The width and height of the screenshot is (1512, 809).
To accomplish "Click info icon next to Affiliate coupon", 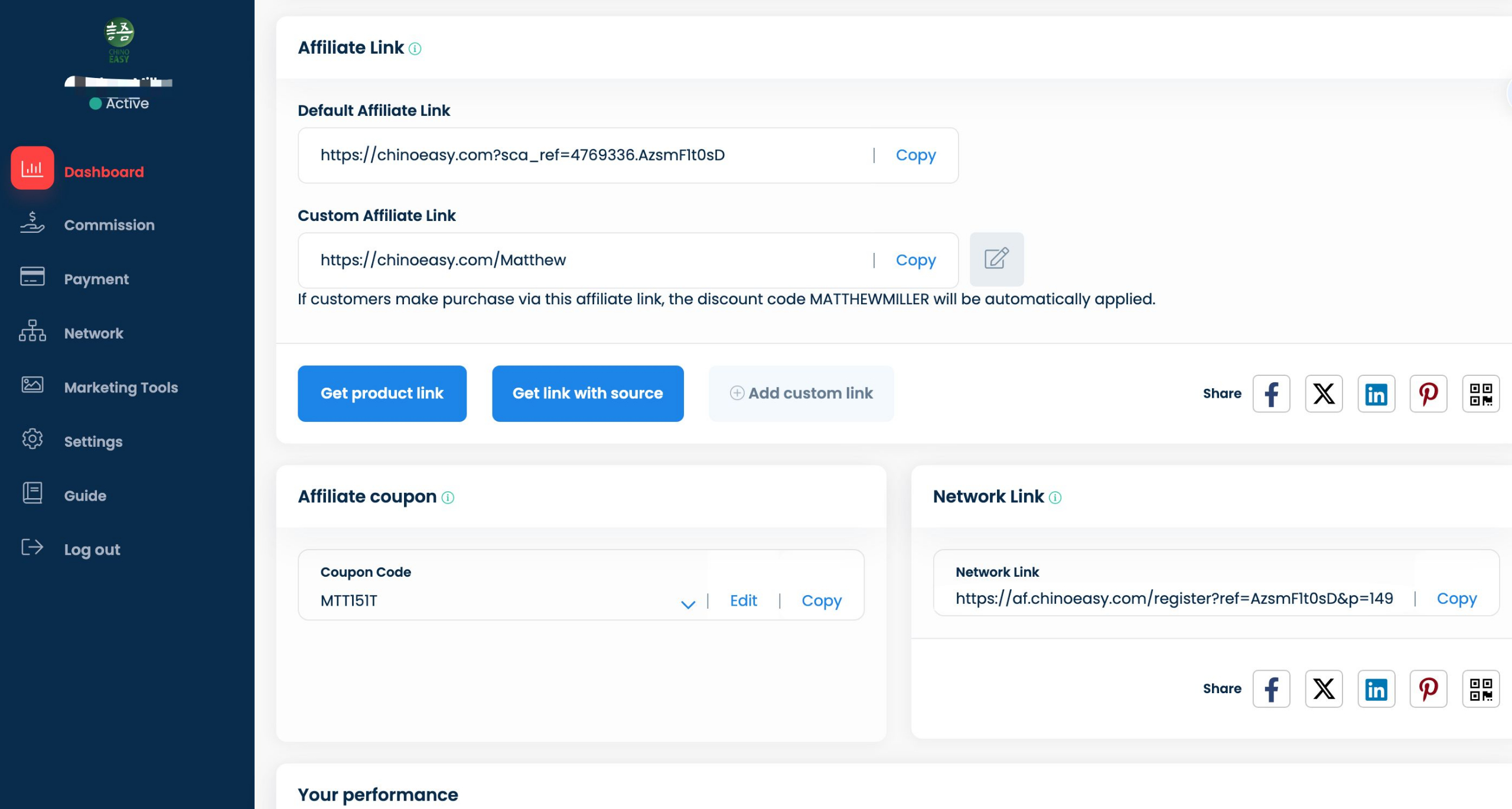I will pos(448,498).
